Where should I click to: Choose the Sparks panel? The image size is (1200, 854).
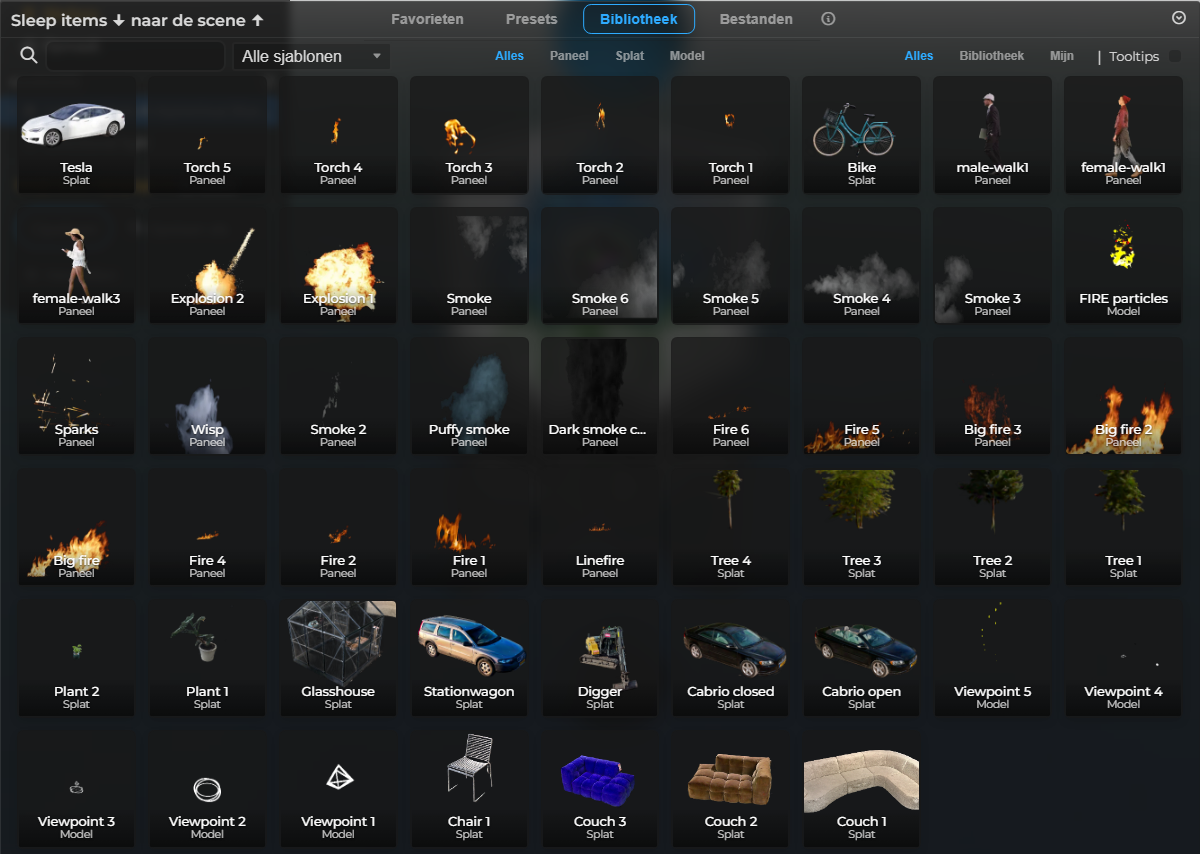[x=76, y=396]
